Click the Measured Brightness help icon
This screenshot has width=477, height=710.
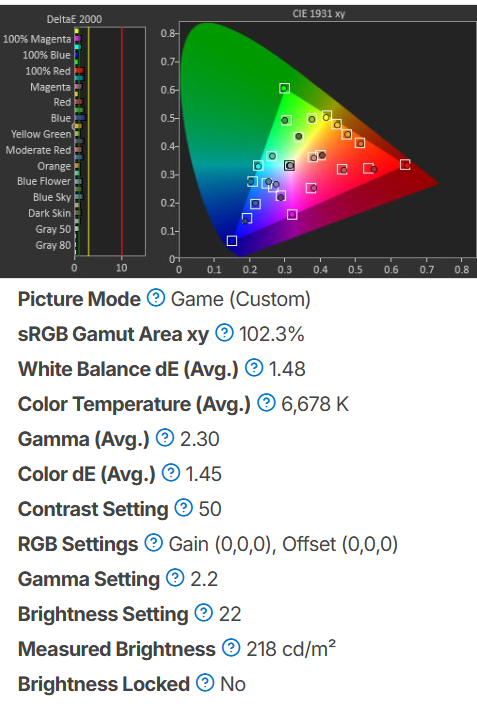[x=231, y=648]
